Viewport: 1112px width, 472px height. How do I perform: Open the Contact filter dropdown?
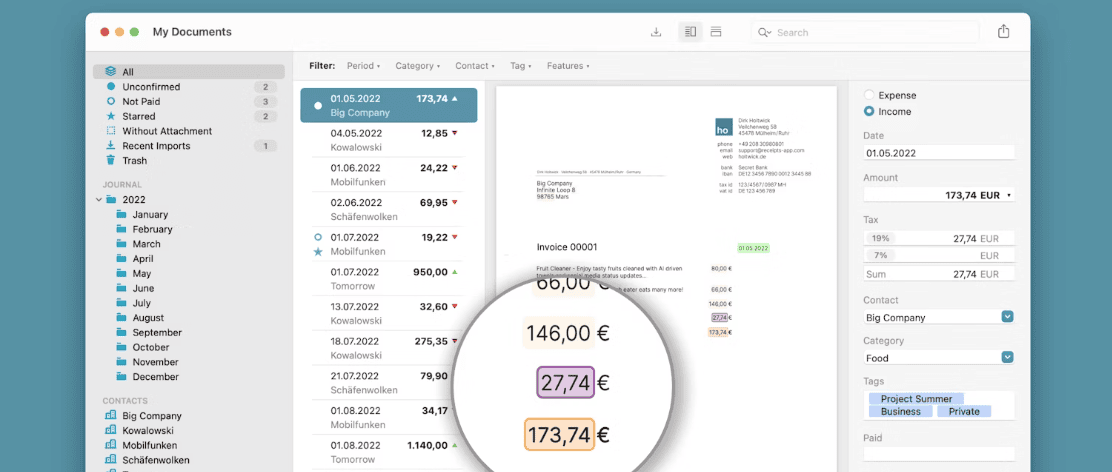click(474, 66)
